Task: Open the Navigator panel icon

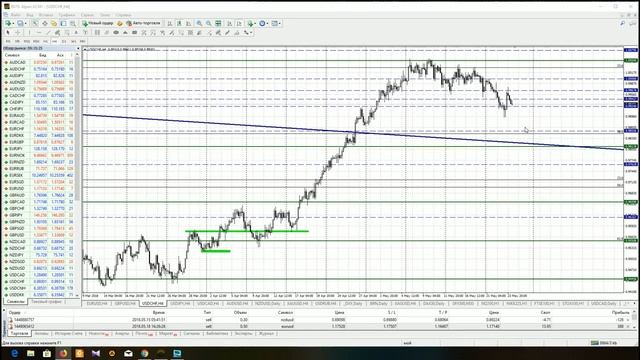Action: (x=53, y=23)
